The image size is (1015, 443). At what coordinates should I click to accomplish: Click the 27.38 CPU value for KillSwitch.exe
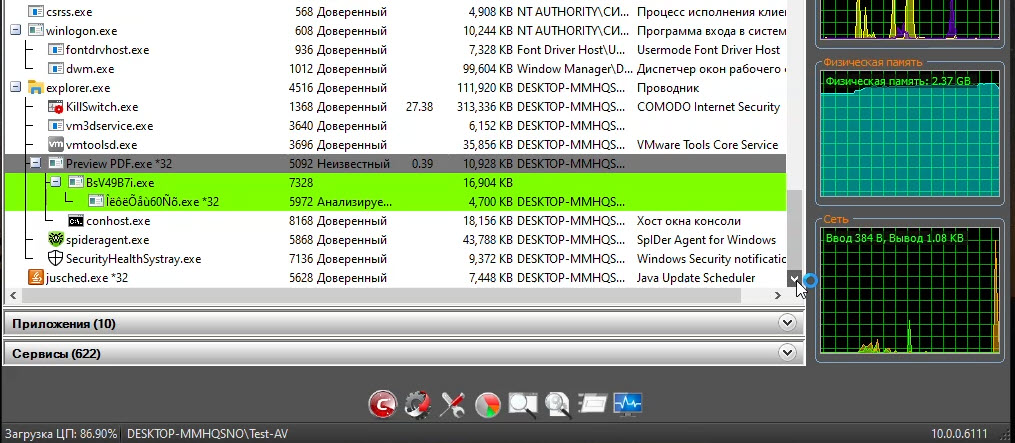pyautogui.click(x=419, y=107)
